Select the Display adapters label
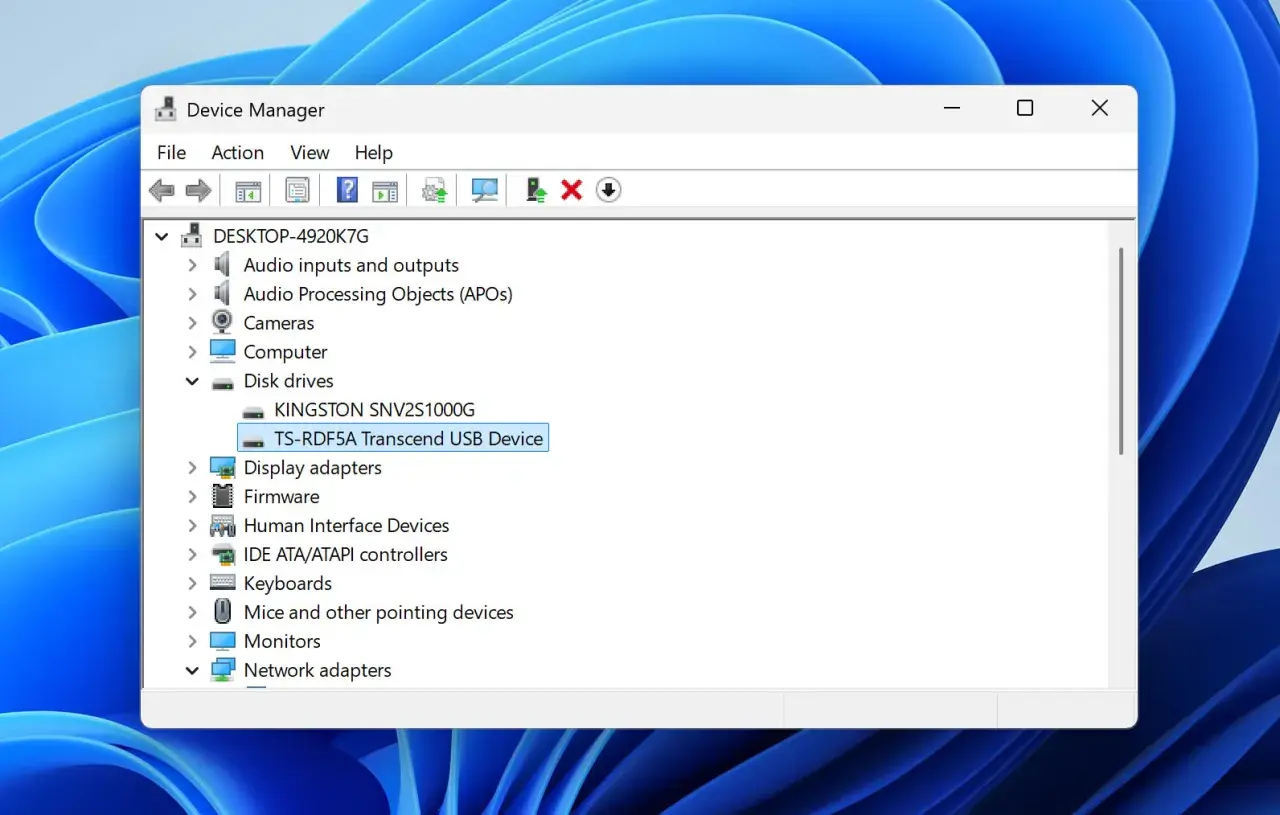 [312, 467]
